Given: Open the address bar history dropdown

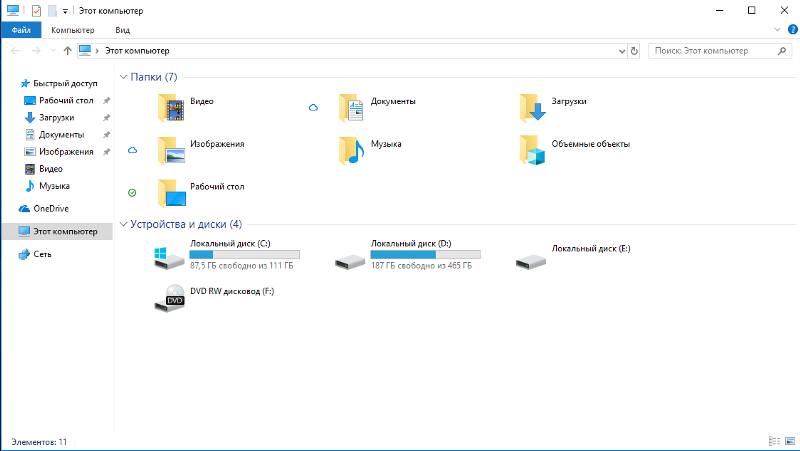Looking at the screenshot, I should click(622, 51).
